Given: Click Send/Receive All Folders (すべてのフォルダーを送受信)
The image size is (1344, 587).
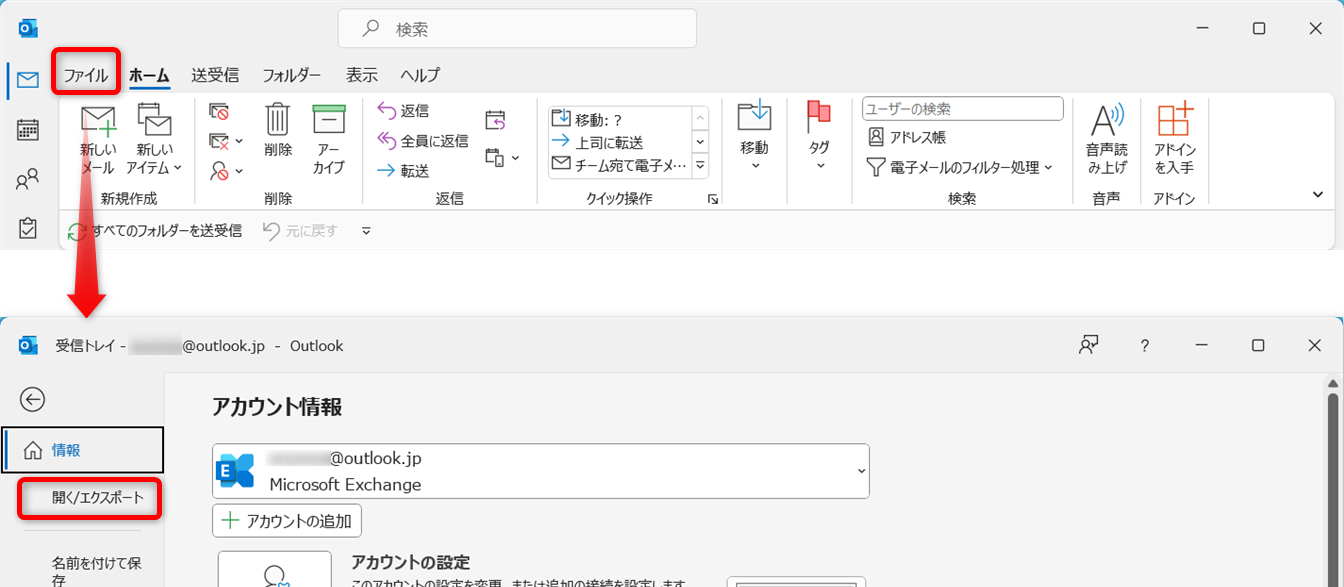Looking at the screenshot, I should 155,231.
